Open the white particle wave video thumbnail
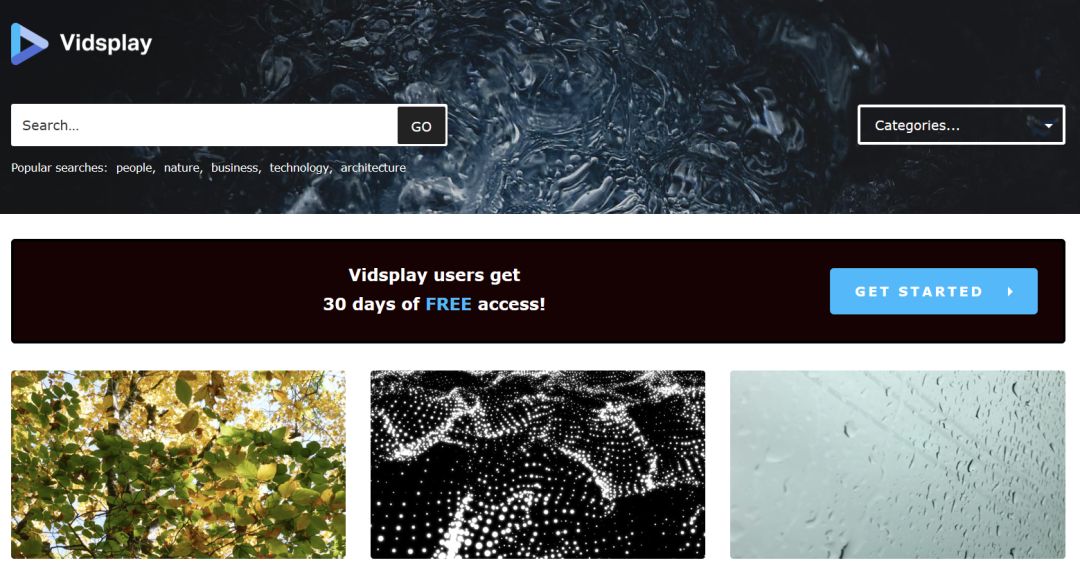The image size is (1080, 572). point(538,464)
